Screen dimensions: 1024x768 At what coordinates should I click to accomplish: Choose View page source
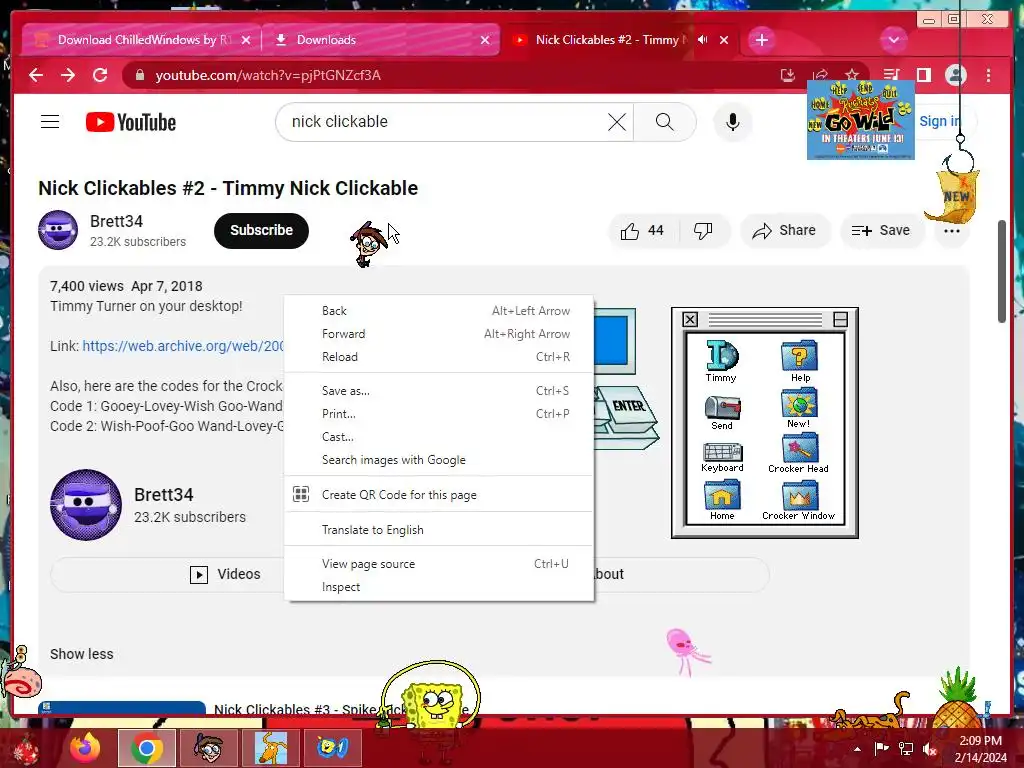[x=438, y=564]
